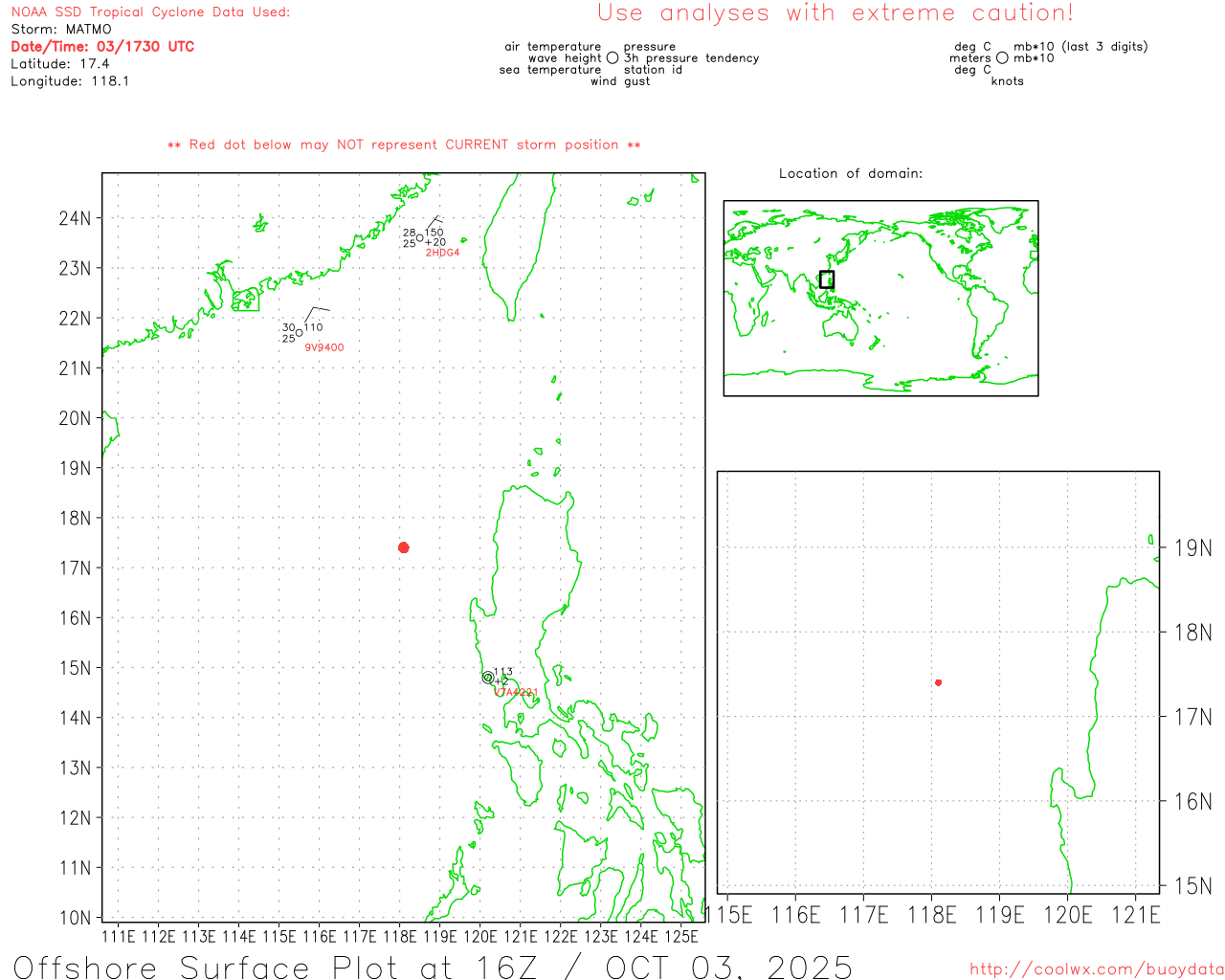Click the 'Use analyses with extreme caution!' warning
The image size is (1225, 980).
click(x=835, y=13)
